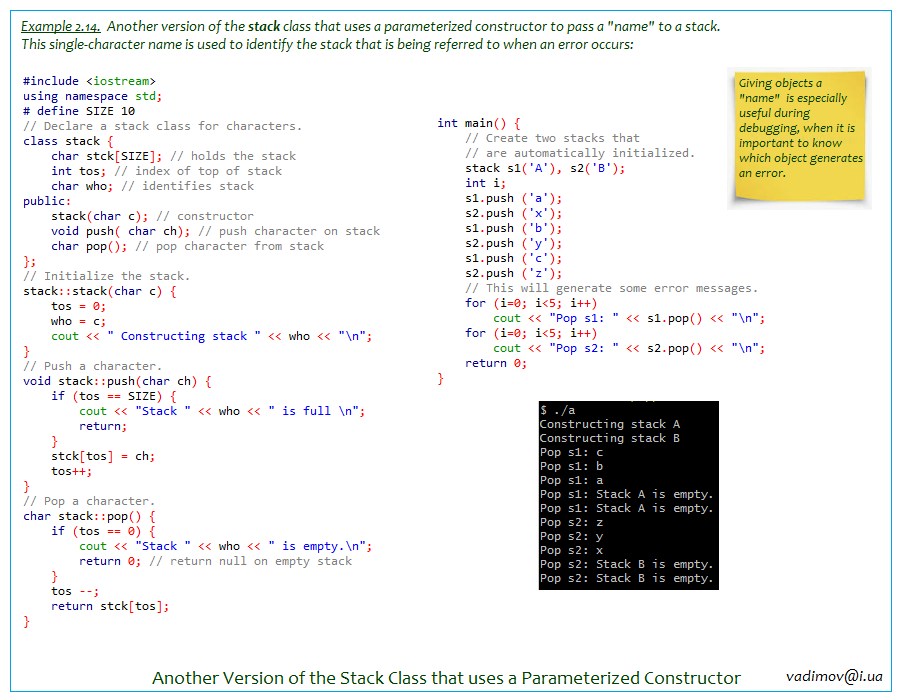The height and width of the screenshot is (700, 900).
Task: Click the '# define SIZE 10' line
Action: 79,111
